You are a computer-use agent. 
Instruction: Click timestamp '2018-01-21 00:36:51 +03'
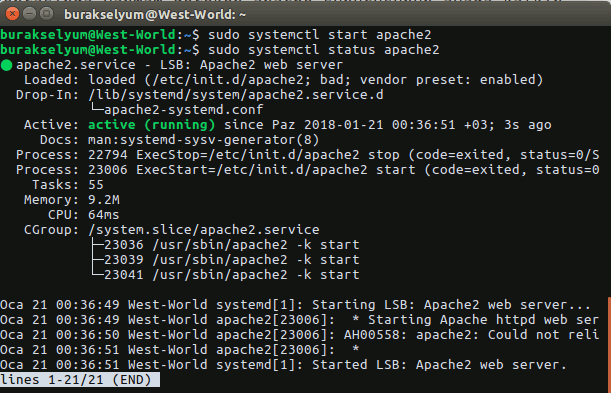396,125
